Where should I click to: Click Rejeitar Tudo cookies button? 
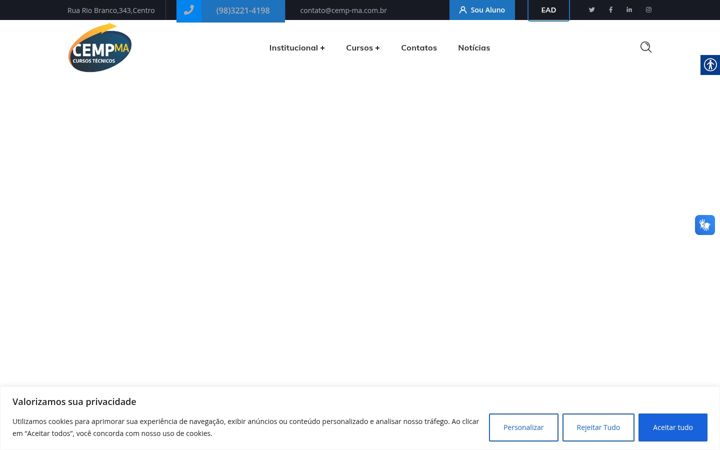click(x=598, y=428)
